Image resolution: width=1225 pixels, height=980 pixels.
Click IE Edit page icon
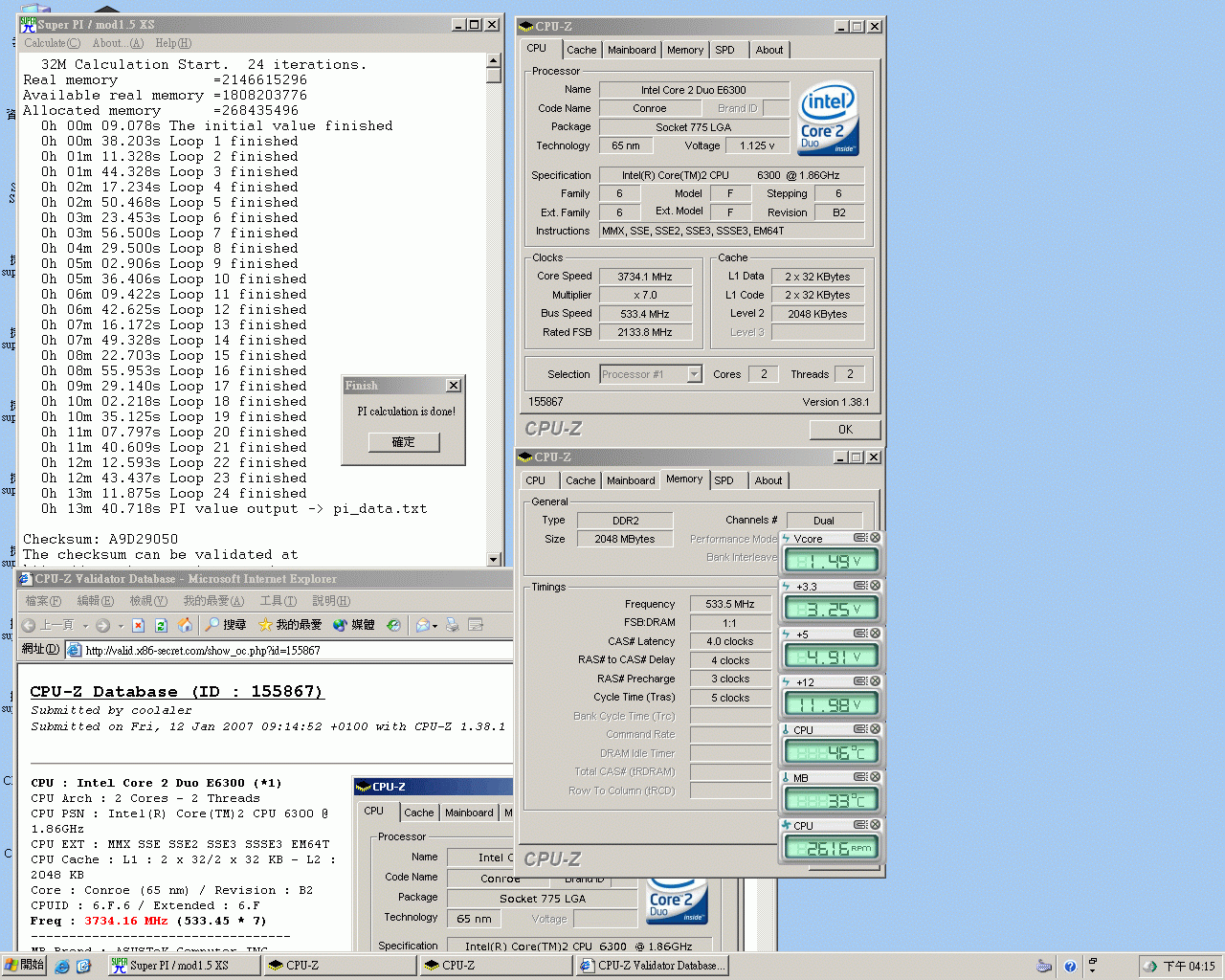point(476,625)
